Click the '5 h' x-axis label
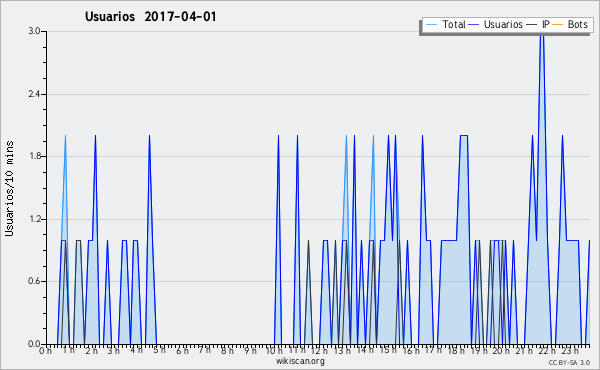The width and height of the screenshot is (600, 370). 159,350
